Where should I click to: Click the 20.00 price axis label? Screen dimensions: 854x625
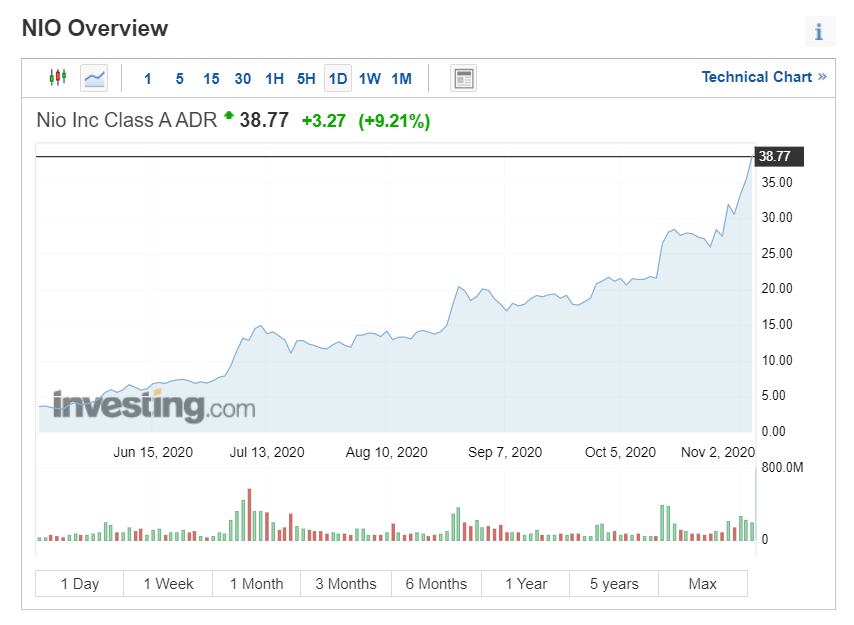[777, 289]
